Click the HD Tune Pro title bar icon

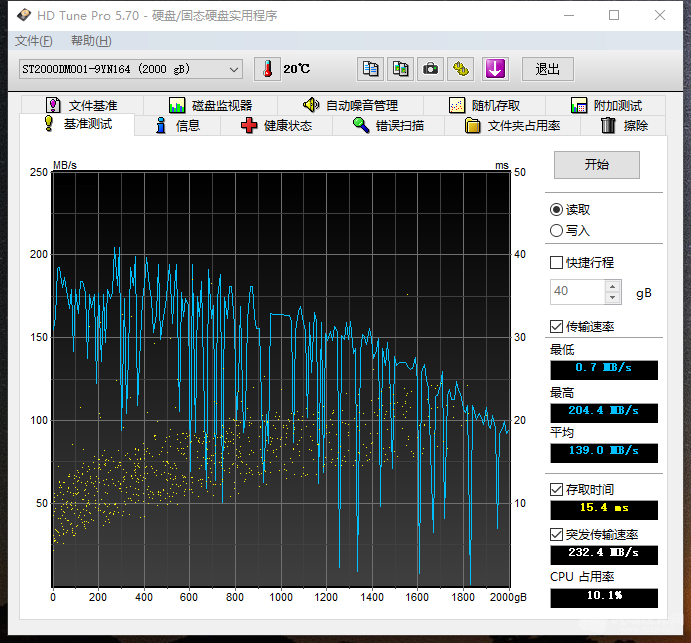pos(24,15)
